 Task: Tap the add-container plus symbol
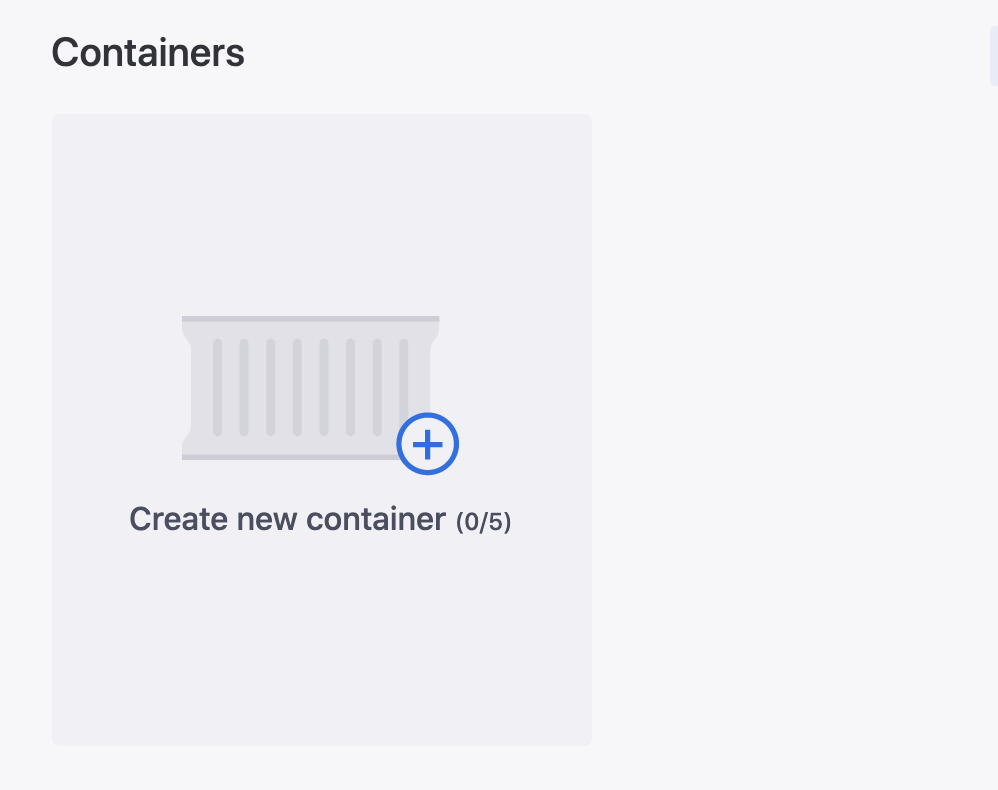tap(428, 444)
